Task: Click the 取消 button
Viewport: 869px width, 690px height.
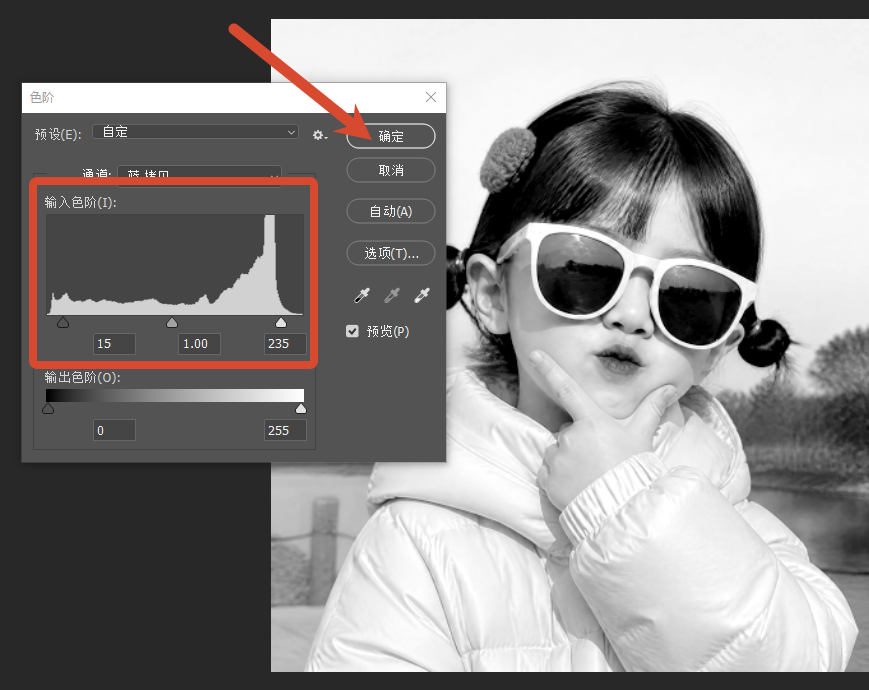Action: (391, 170)
